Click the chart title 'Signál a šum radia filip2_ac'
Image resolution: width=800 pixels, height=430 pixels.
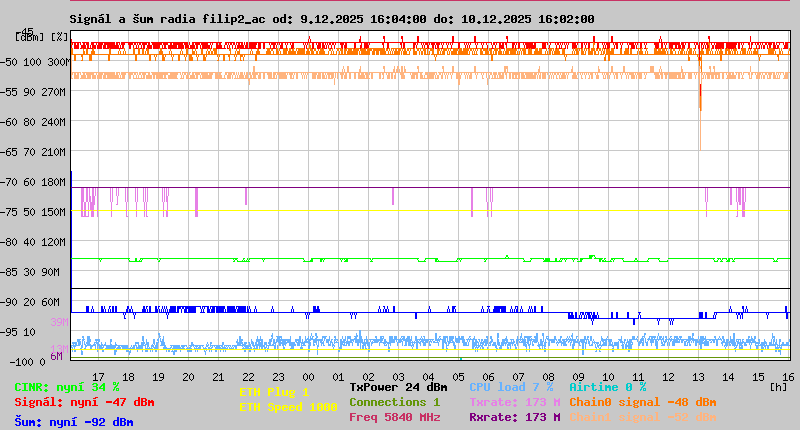[x=167, y=19]
